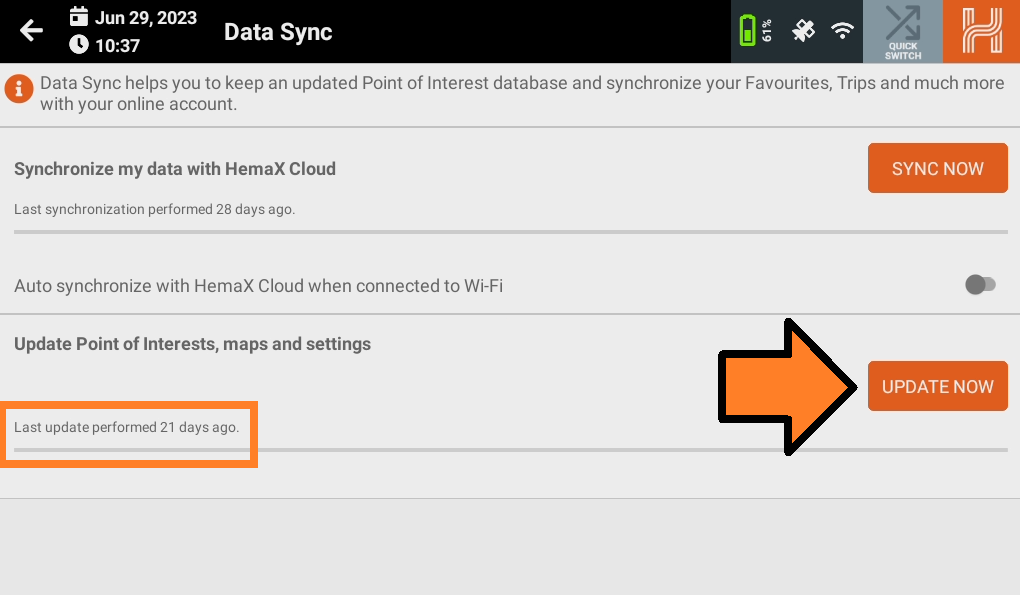Screen dimensions: 1020x595
Task: Tap 'Synchronize my data with HemaX Cloud' heading
Action: (175, 169)
